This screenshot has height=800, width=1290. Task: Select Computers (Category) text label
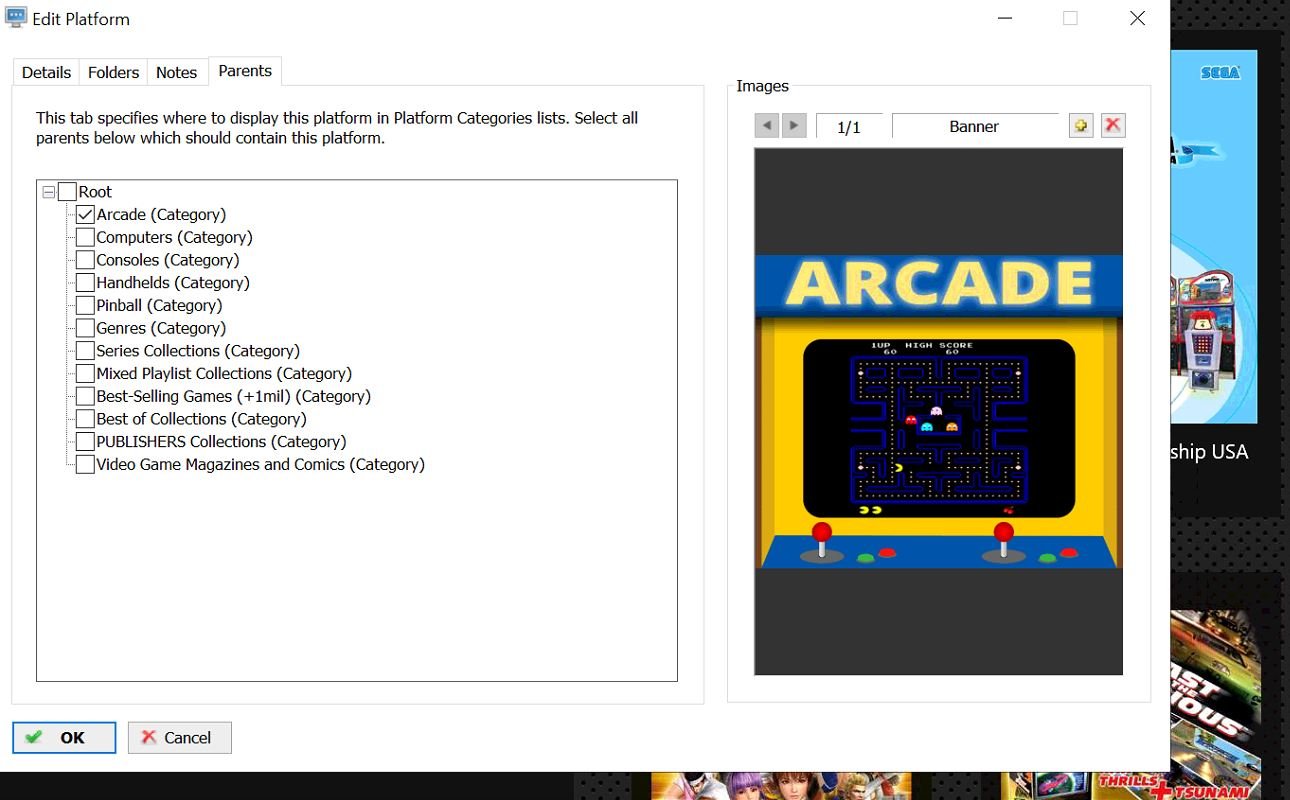tap(174, 237)
